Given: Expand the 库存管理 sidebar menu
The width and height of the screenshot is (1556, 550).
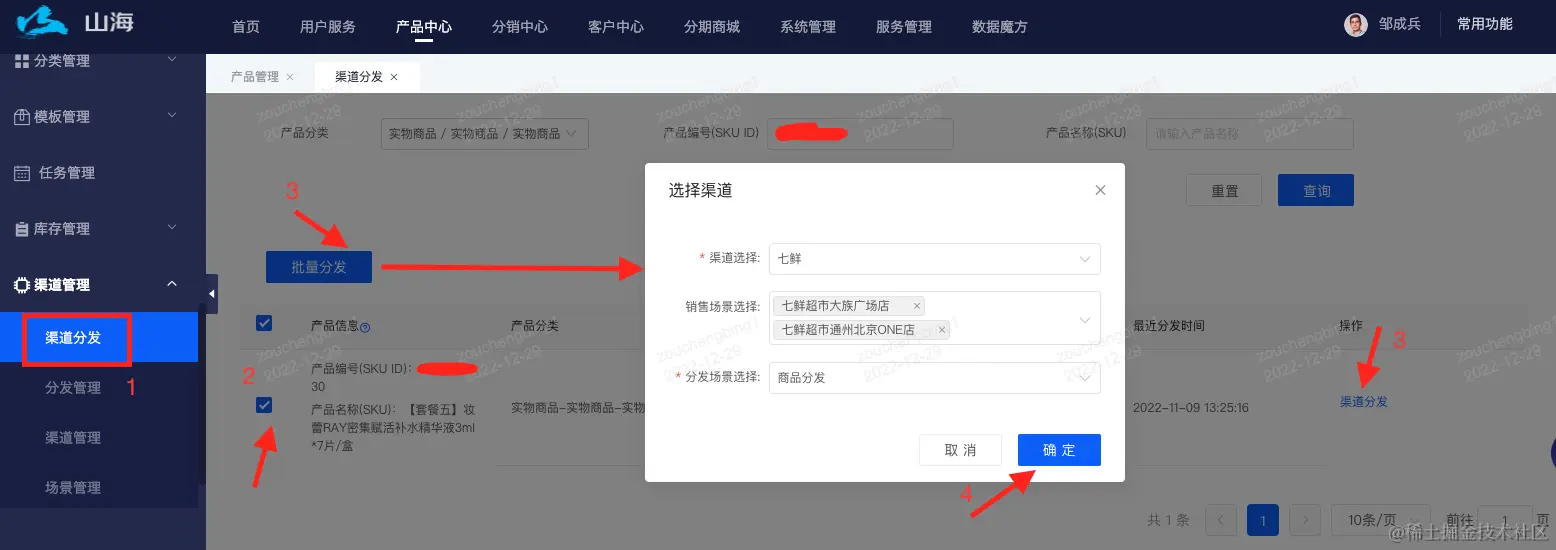Looking at the screenshot, I should coord(172,228).
